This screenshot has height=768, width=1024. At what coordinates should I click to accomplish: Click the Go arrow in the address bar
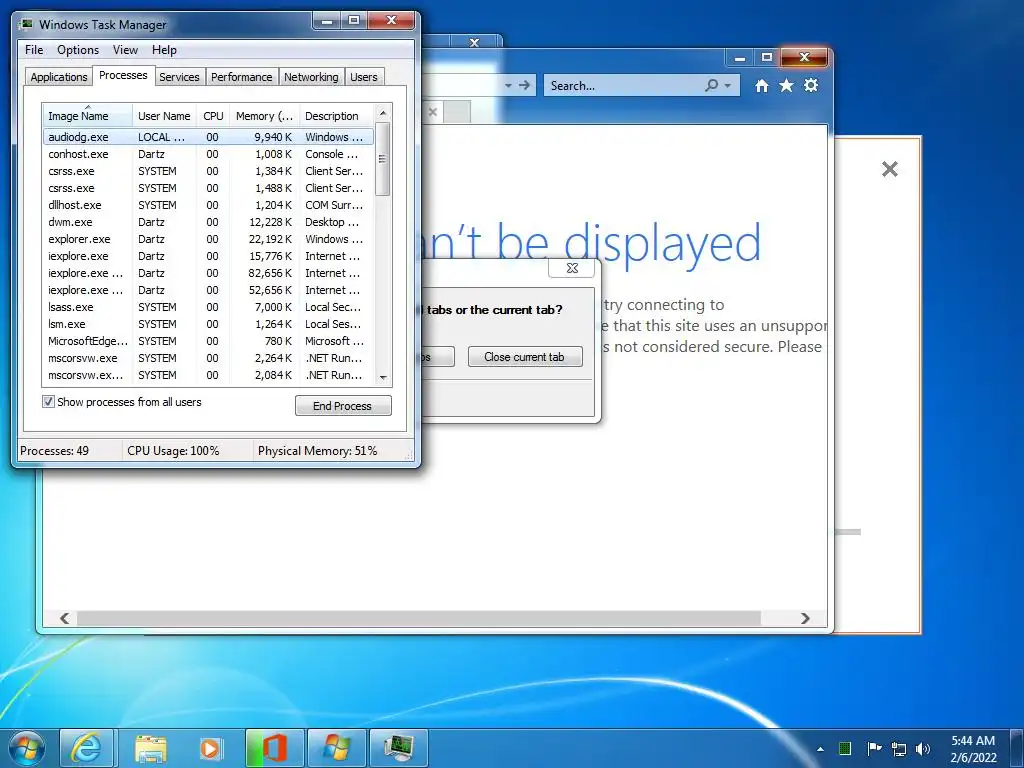[524, 85]
